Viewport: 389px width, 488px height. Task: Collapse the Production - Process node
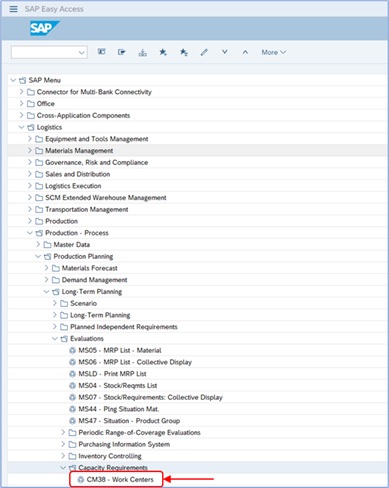[30, 233]
